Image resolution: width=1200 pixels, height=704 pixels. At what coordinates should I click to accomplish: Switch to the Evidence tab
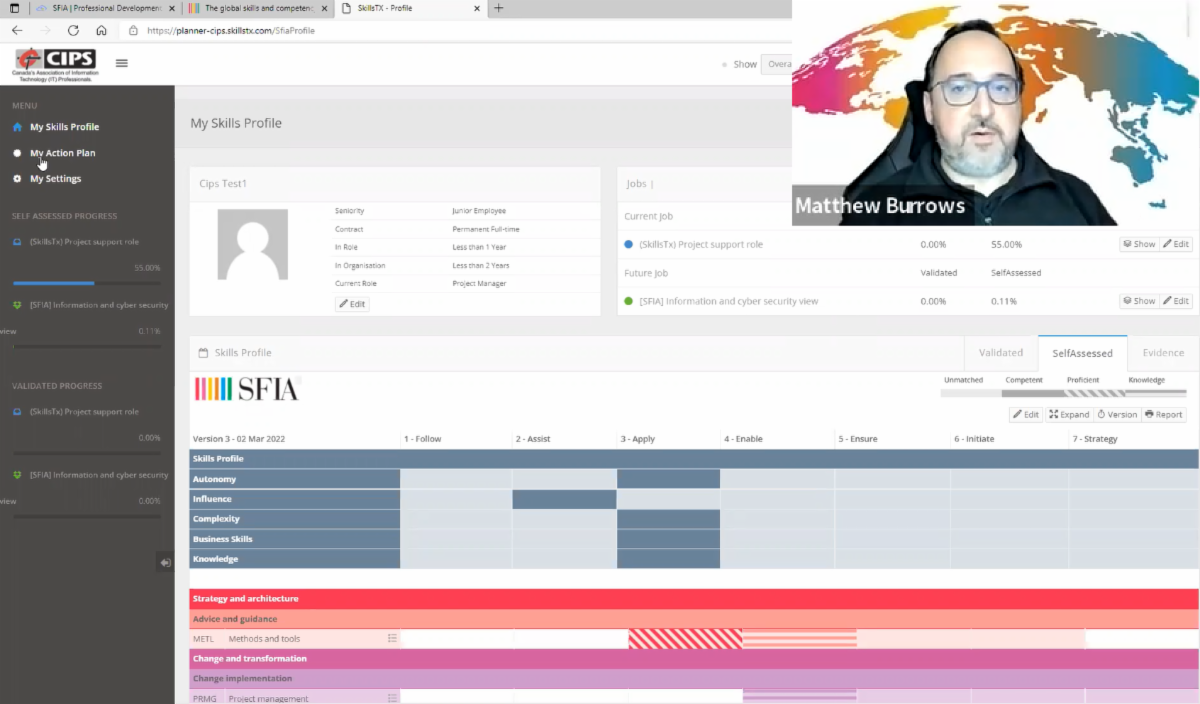pos(1163,353)
